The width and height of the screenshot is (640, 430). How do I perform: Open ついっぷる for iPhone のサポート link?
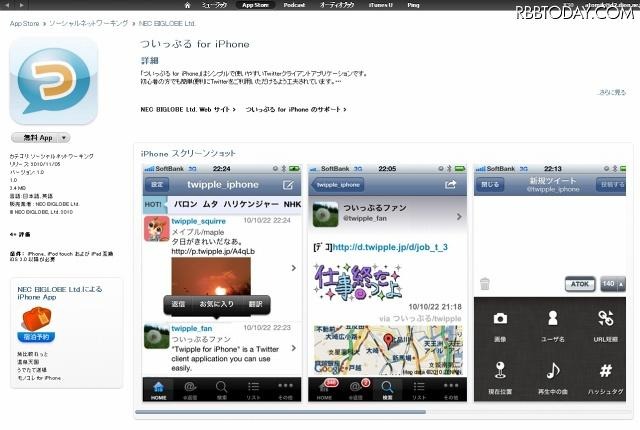pyautogui.click(x=296, y=109)
